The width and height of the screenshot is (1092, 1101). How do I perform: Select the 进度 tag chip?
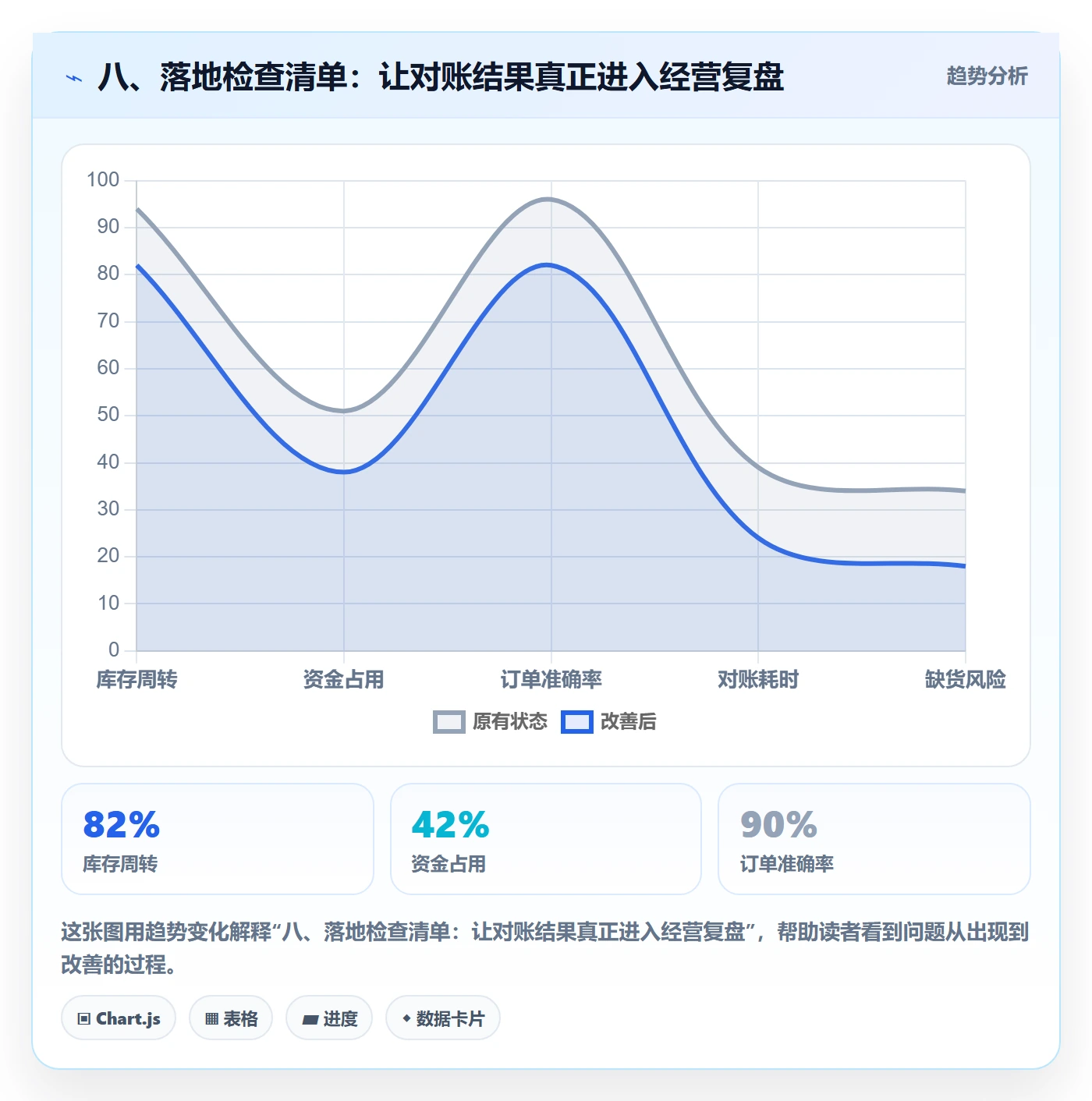(329, 1018)
